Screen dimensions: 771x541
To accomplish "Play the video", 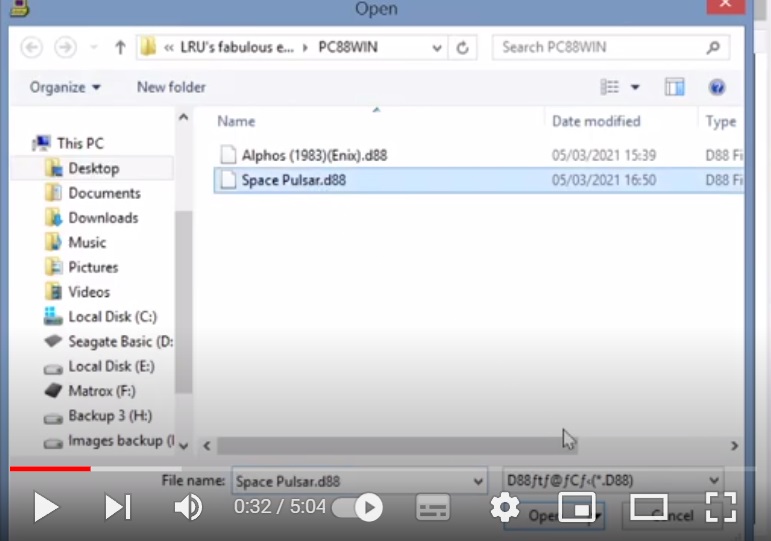I will [x=46, y=508].
